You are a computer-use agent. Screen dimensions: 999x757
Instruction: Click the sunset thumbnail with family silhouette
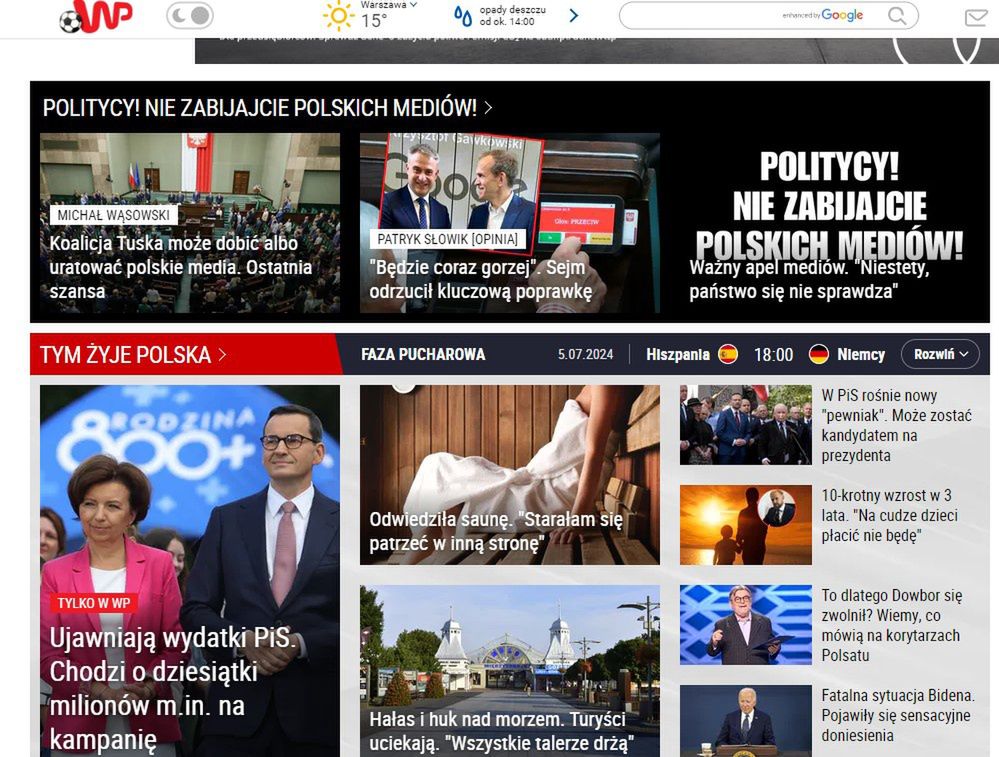tap(745, 525)
